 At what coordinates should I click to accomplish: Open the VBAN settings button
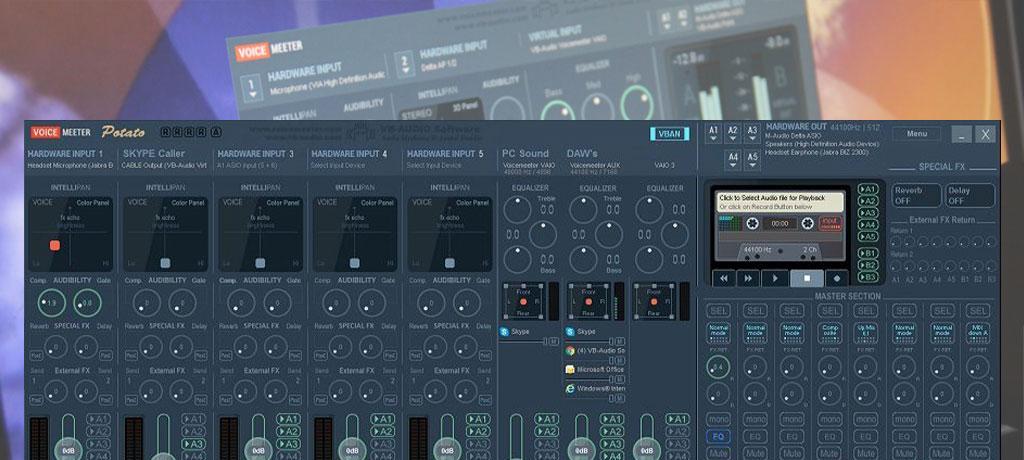[x=669, y=133]
